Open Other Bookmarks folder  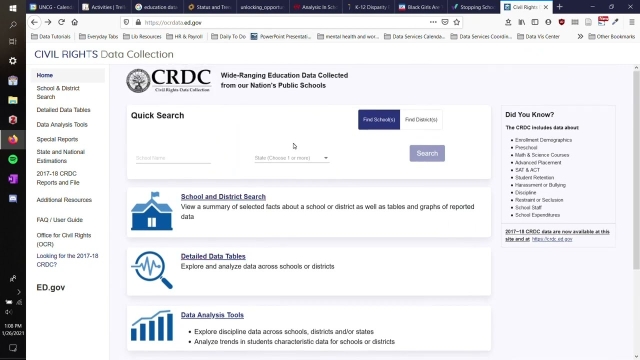611,36
